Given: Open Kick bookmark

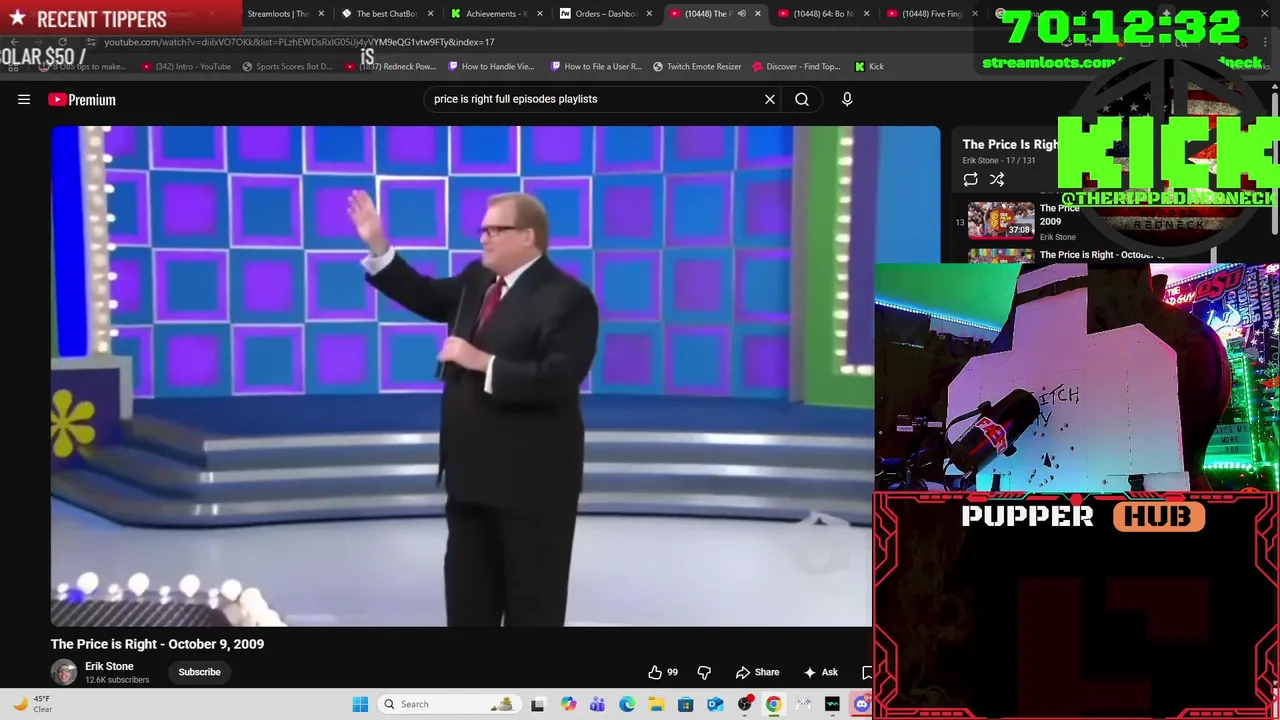Looking at the screenshot, I should [x=869, y=66].
